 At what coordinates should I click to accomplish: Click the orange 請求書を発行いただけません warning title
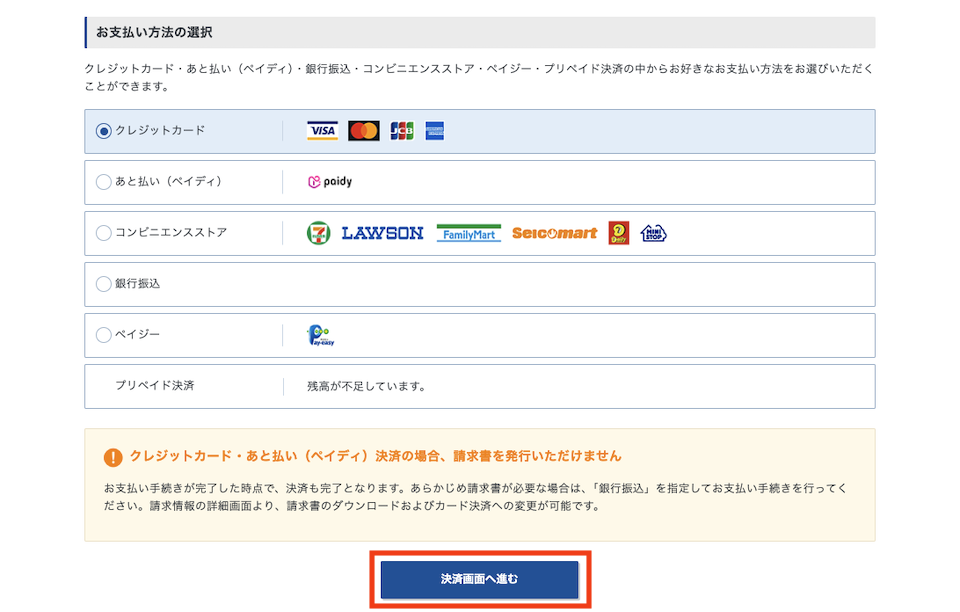[375, 456]
